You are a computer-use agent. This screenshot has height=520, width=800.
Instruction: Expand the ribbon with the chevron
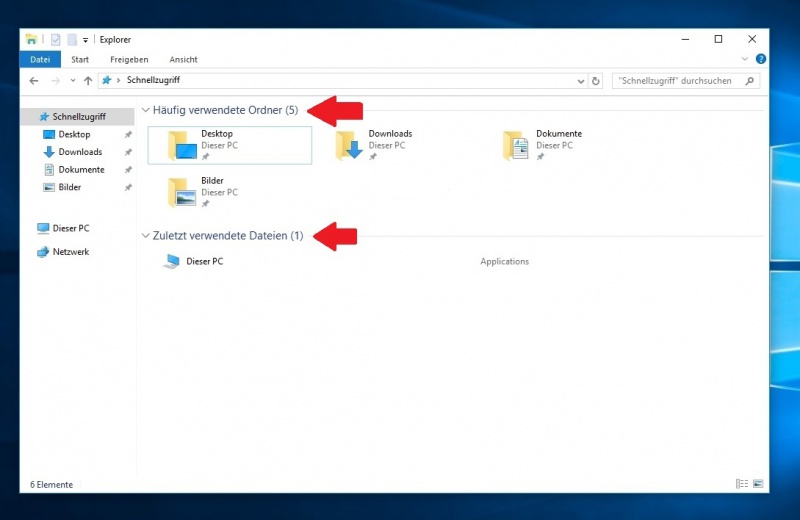click(x=744, y=59)
